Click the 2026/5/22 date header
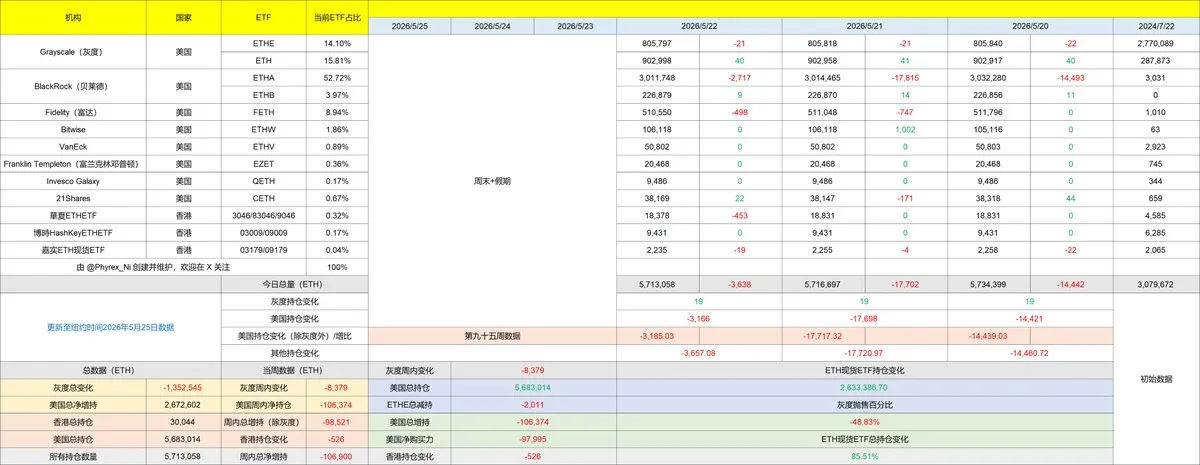 698,26
